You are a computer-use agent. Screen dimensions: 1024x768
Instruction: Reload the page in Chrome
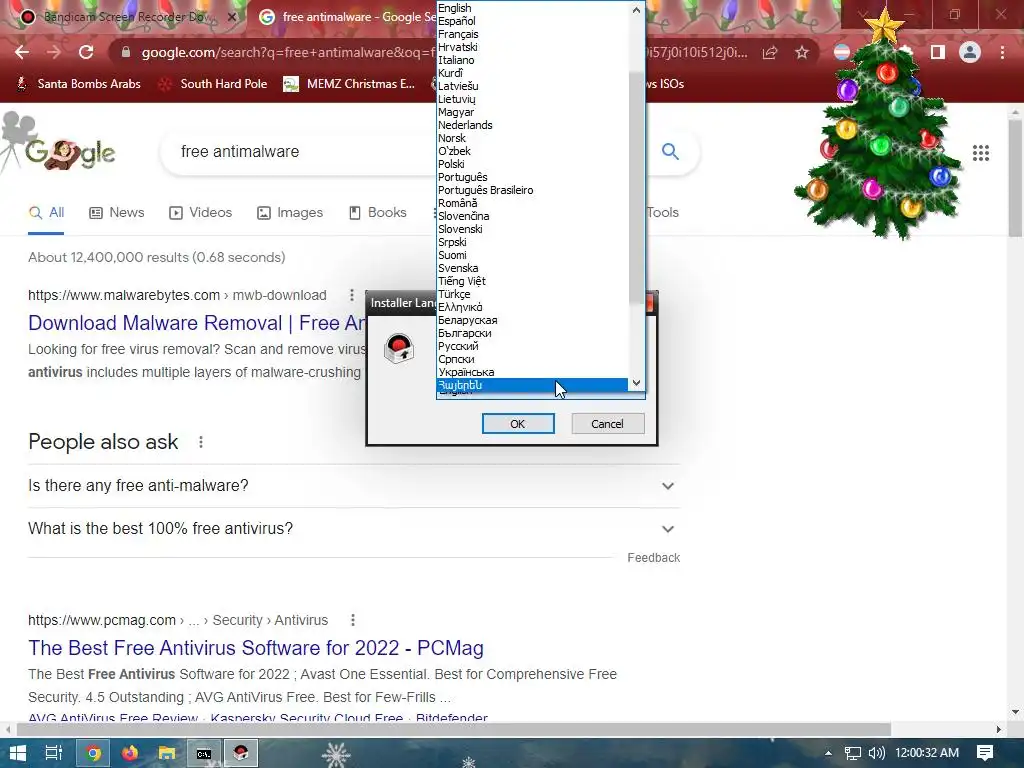click(86, 53)
